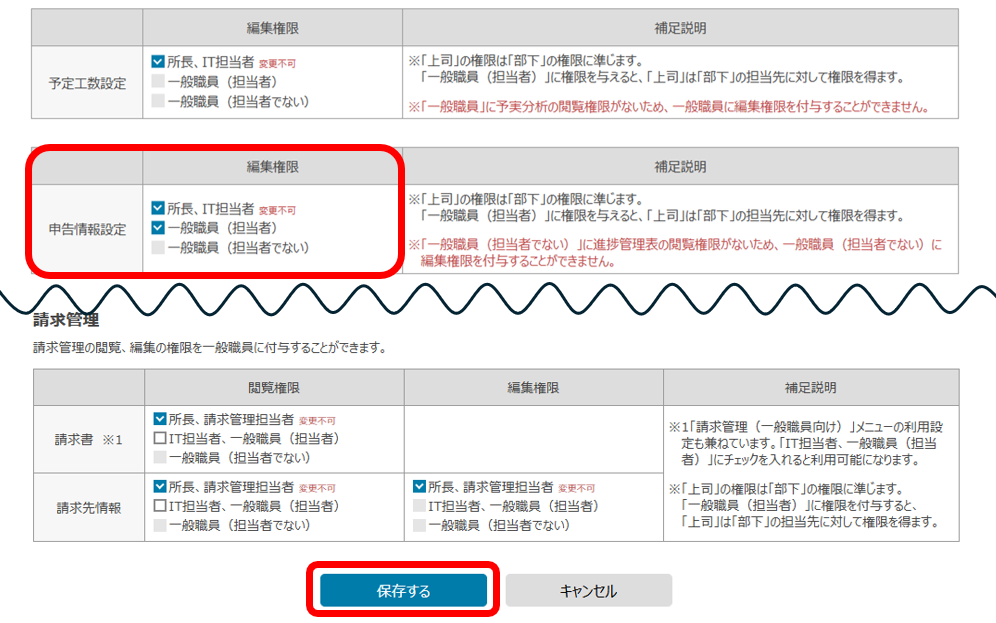
Task: Toggle 一般職員（担当者でない） 閲覧権限 checkbox for 請求先情報
Action: (160, 525)
